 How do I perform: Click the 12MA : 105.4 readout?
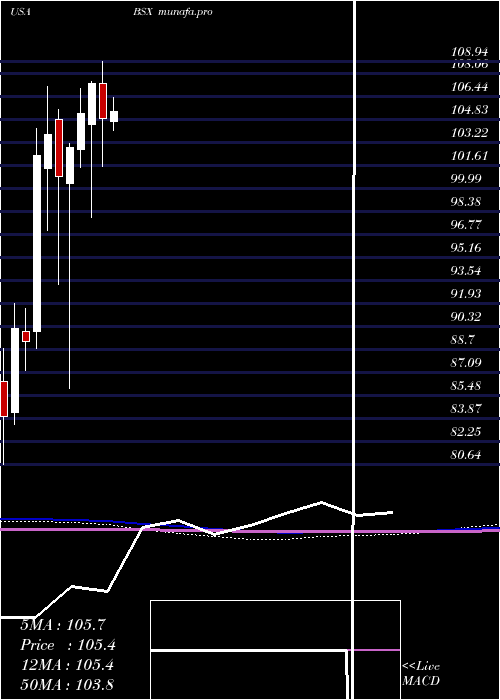point(67,665)
